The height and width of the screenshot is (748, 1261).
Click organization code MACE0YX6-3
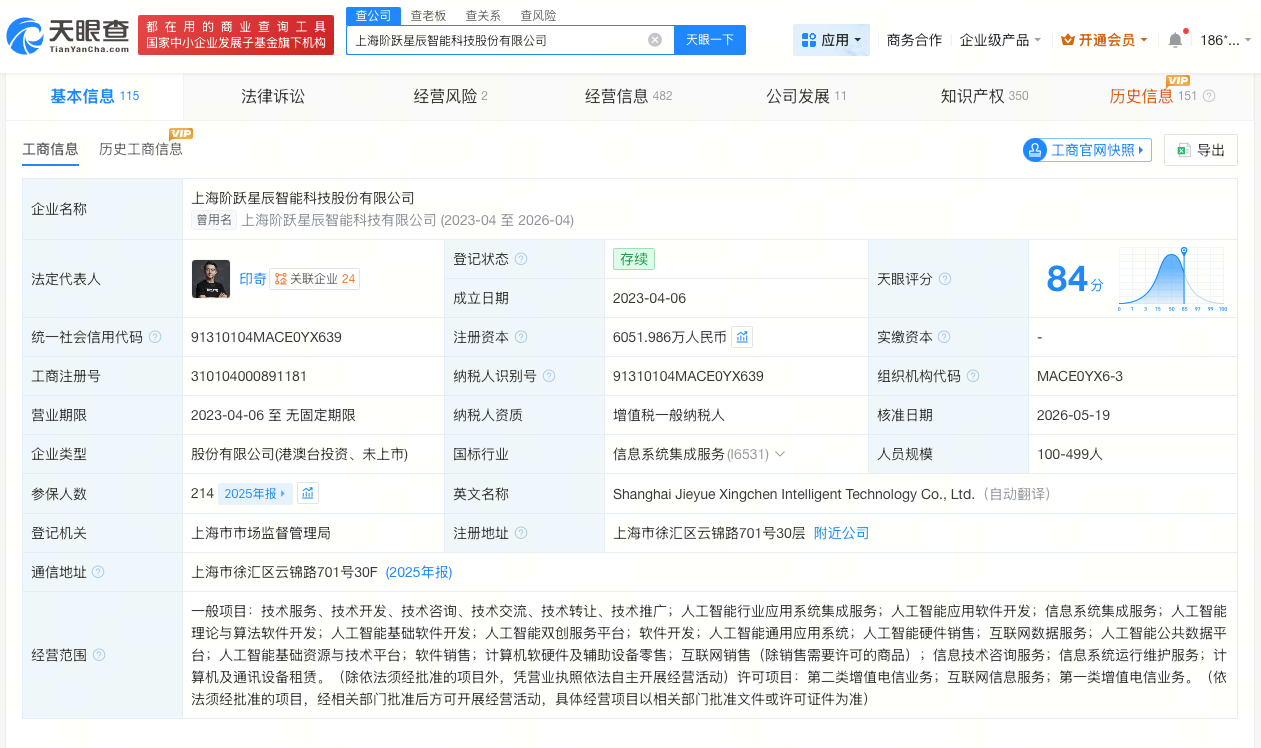(x=1080, y=376)
